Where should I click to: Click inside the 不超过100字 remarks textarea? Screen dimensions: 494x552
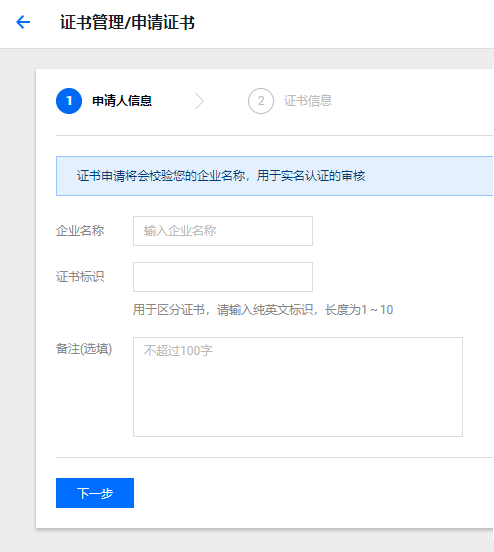click(x=298, y=387)
